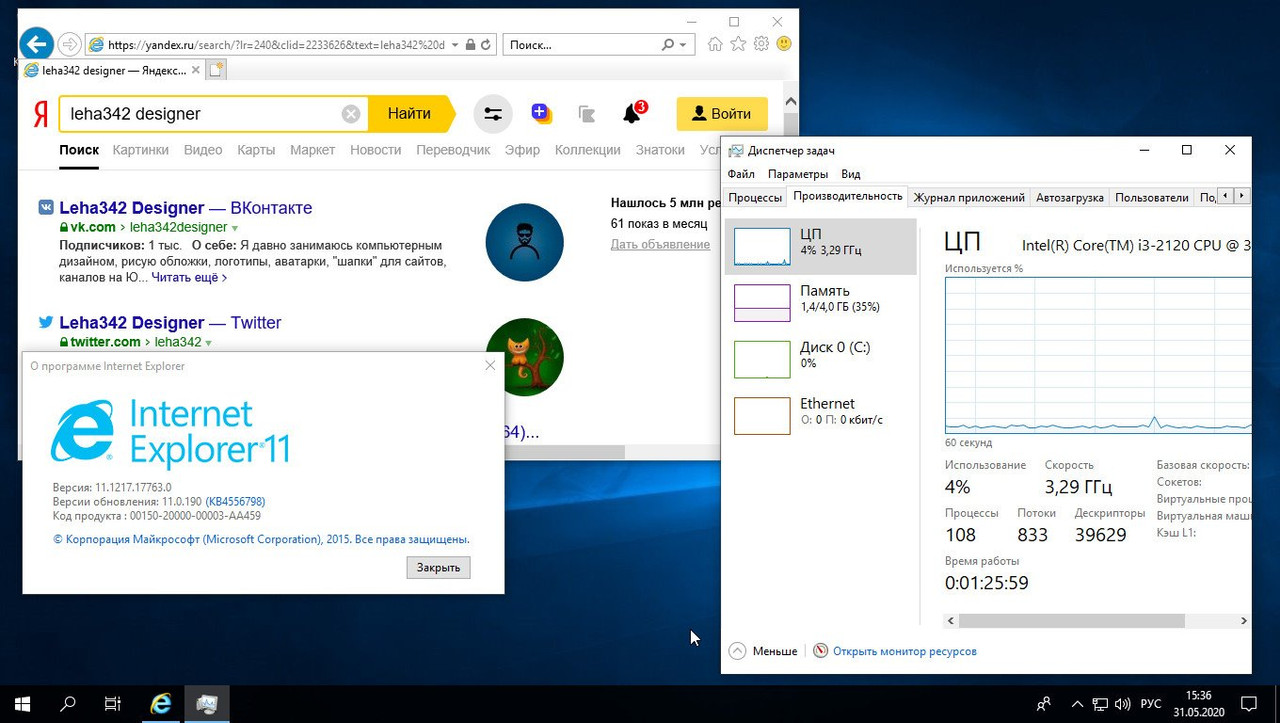The image size is (1280, 723).
Task: Click the Yandex purple plus icon
Action: coord(541,114)
